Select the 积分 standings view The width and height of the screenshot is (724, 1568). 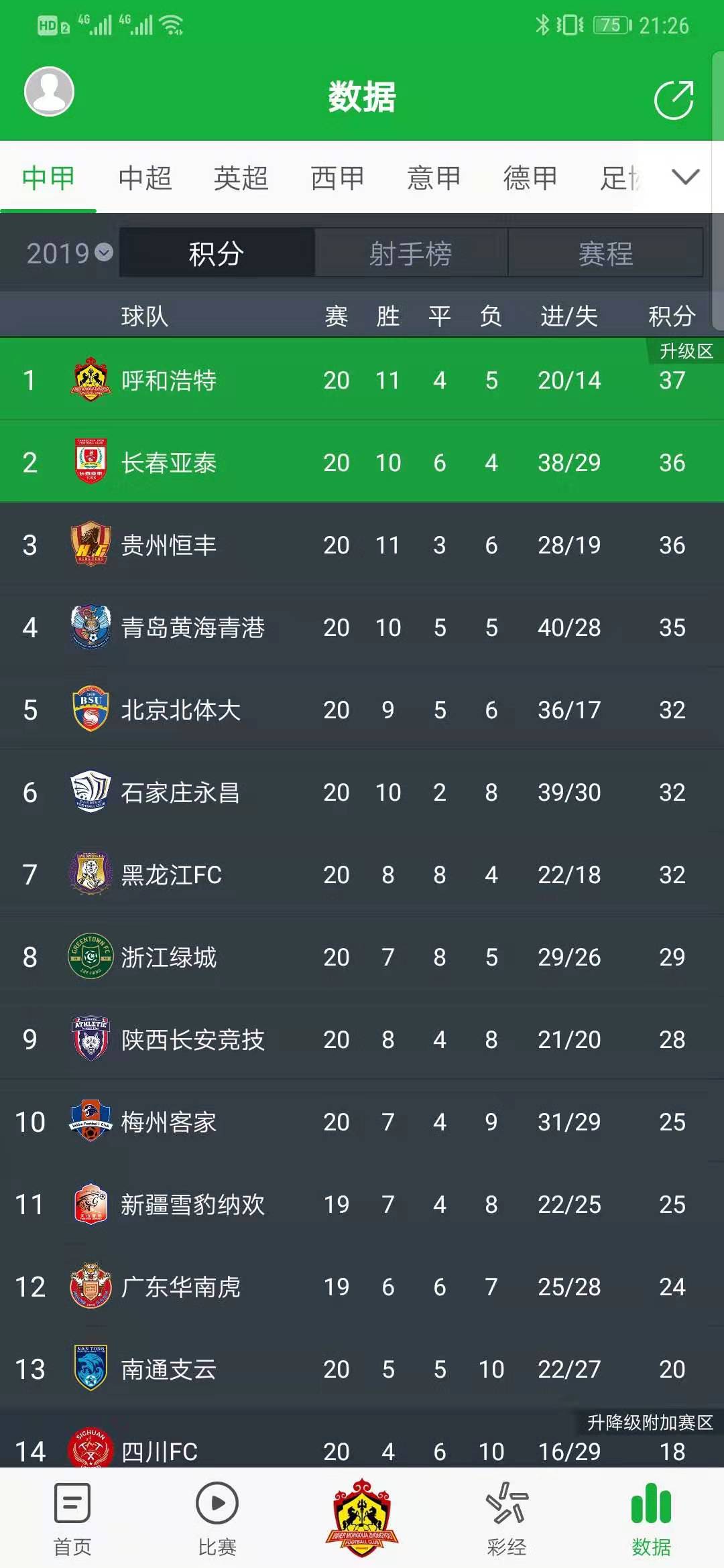click(217, 253)
